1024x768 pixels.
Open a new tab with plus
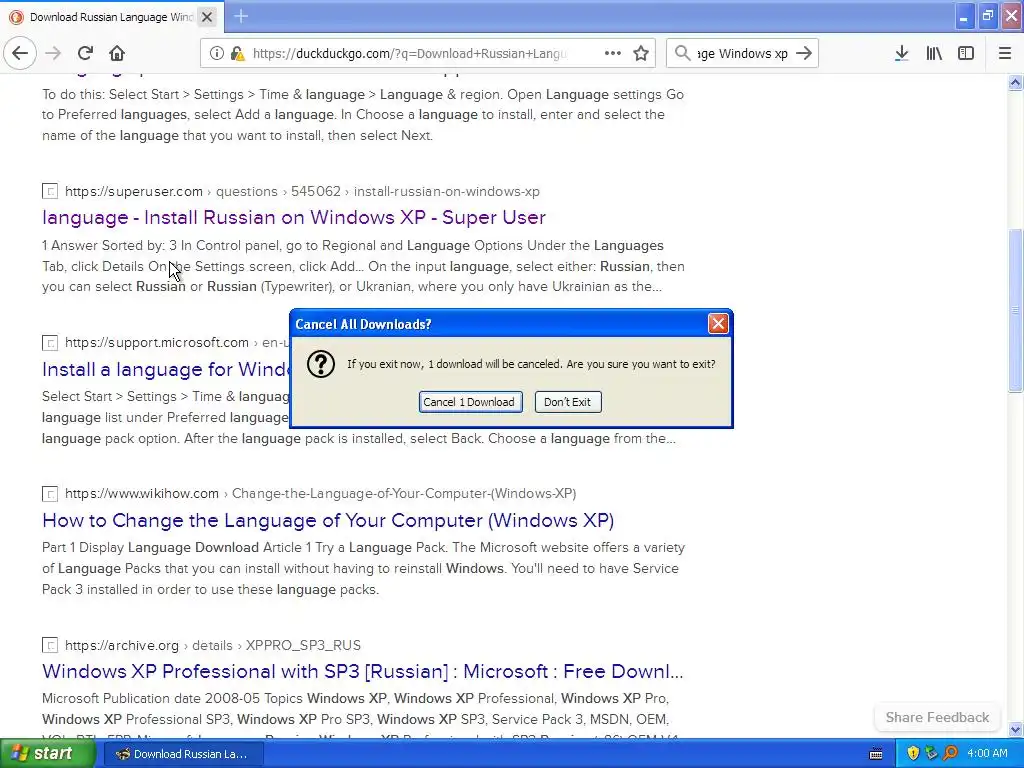pos(240,16)
